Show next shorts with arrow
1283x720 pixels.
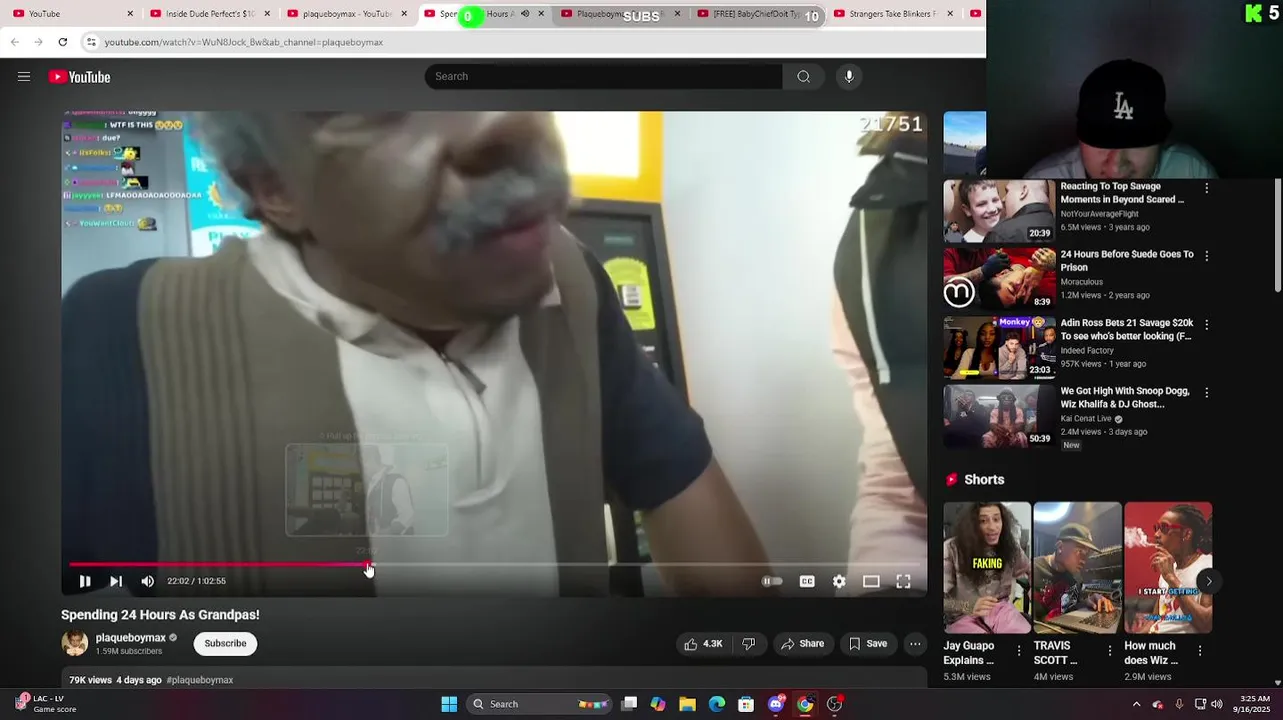(1208, 581)
